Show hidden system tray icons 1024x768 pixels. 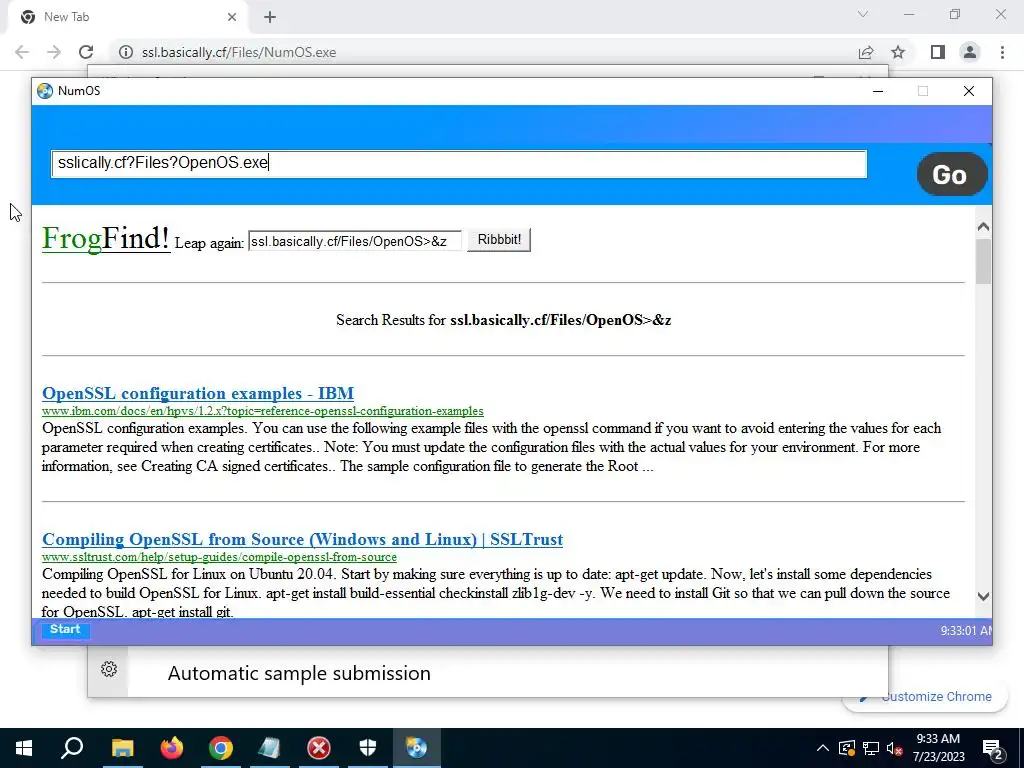[x=823, y=748]
